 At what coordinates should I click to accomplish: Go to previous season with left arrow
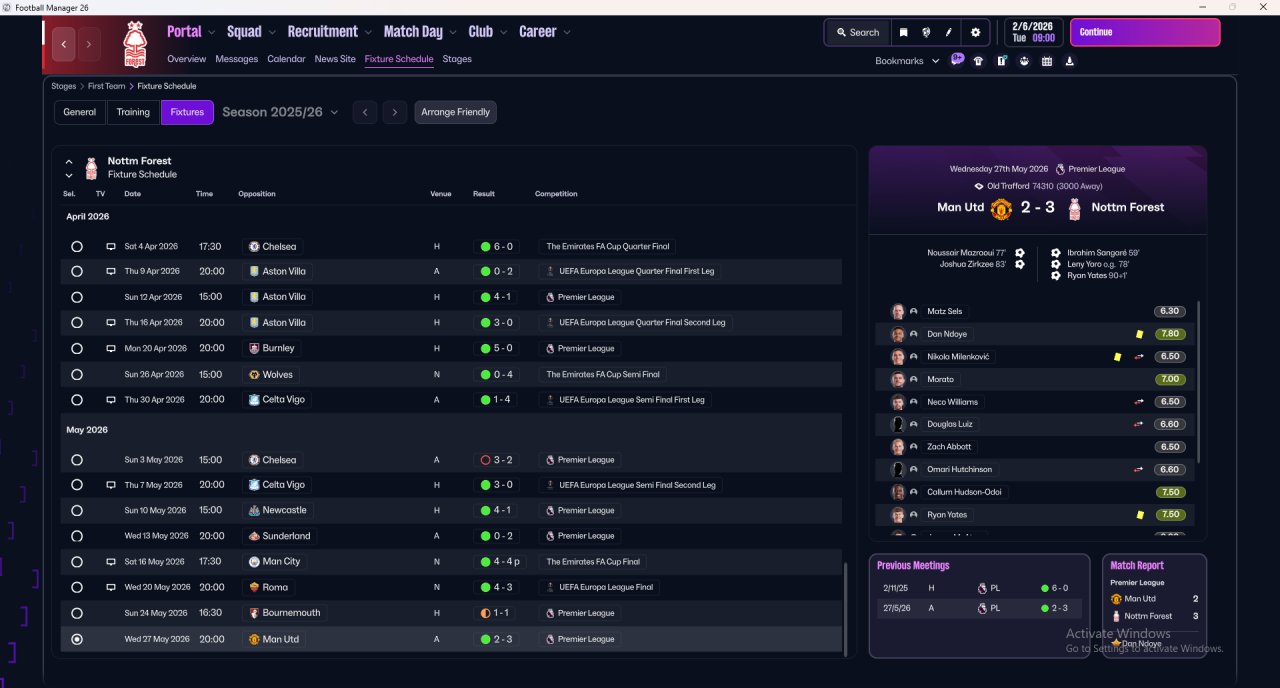[x=365, y=112]
